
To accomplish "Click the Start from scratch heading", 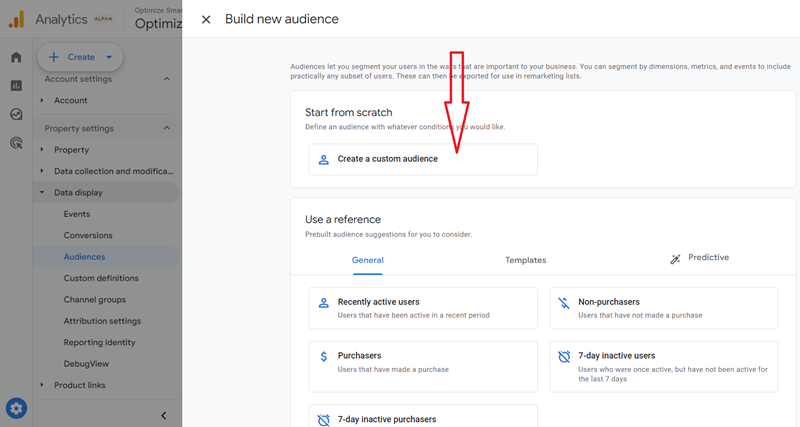I will [348, 113].
